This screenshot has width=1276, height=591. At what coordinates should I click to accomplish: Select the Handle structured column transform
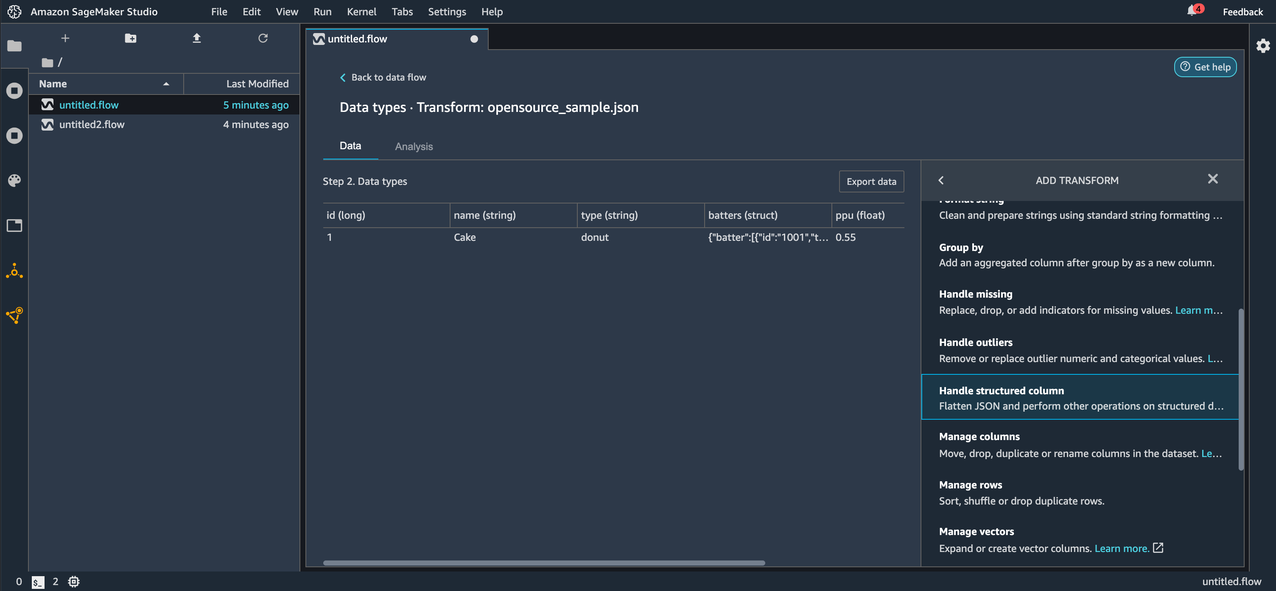click(x=1080, y=397)
